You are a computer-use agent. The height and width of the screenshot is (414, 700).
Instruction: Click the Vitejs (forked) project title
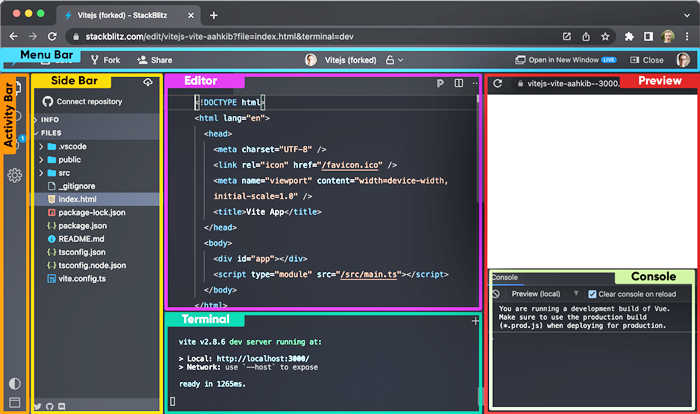coord(350,60)
